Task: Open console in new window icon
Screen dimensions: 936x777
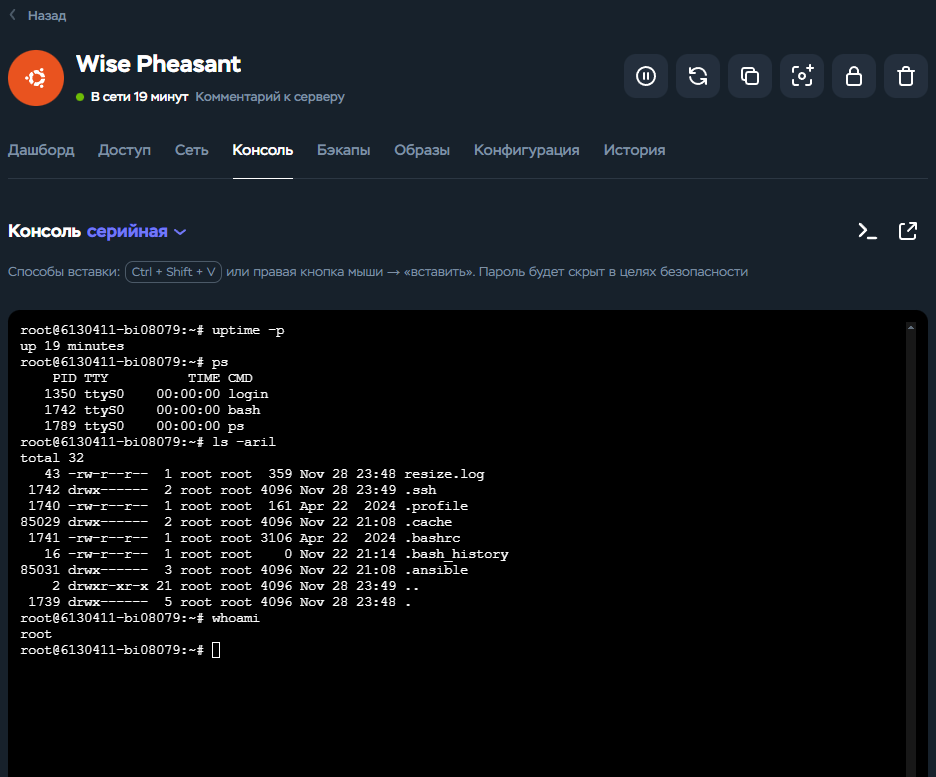Action: [x=908, y=231]
